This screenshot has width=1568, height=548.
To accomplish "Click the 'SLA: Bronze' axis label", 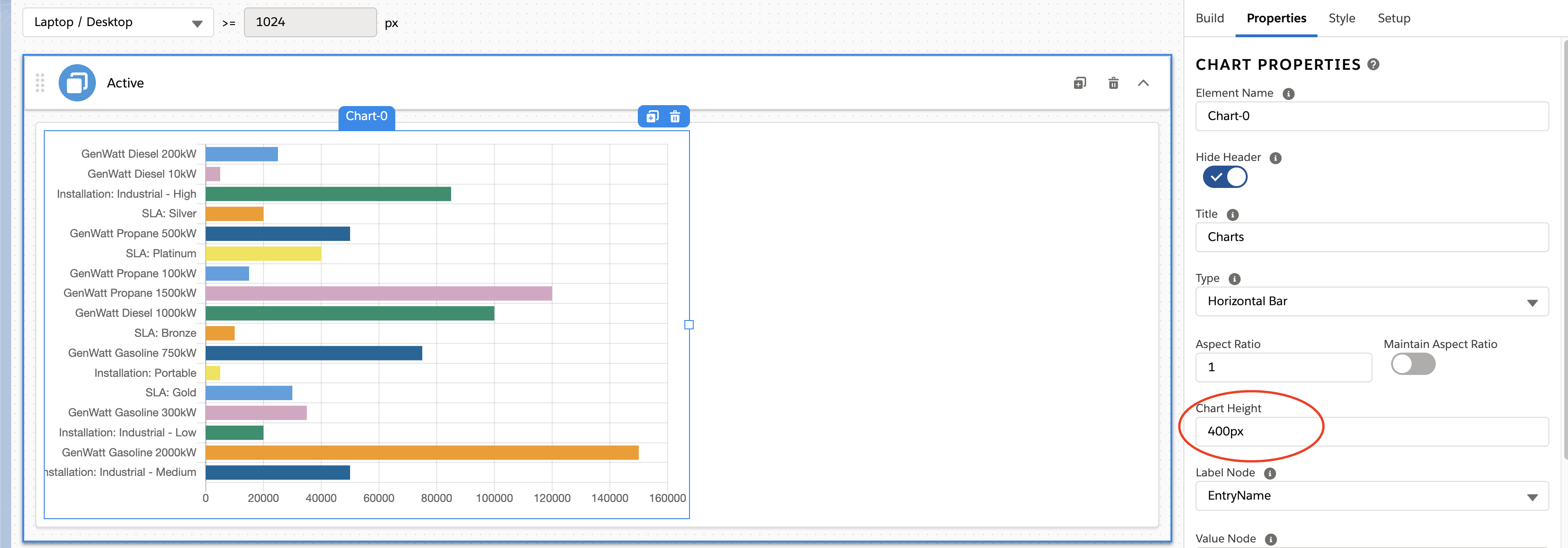I will [x=166, y=333].
